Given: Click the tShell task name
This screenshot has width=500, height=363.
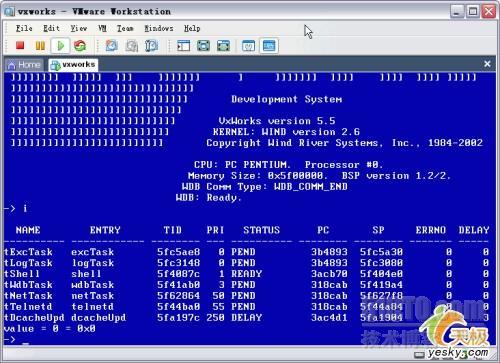Looking at the screenshot, I should 22,274.
